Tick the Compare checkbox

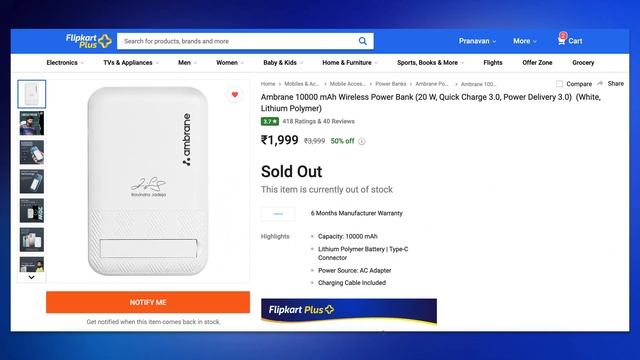coord(559,84)
